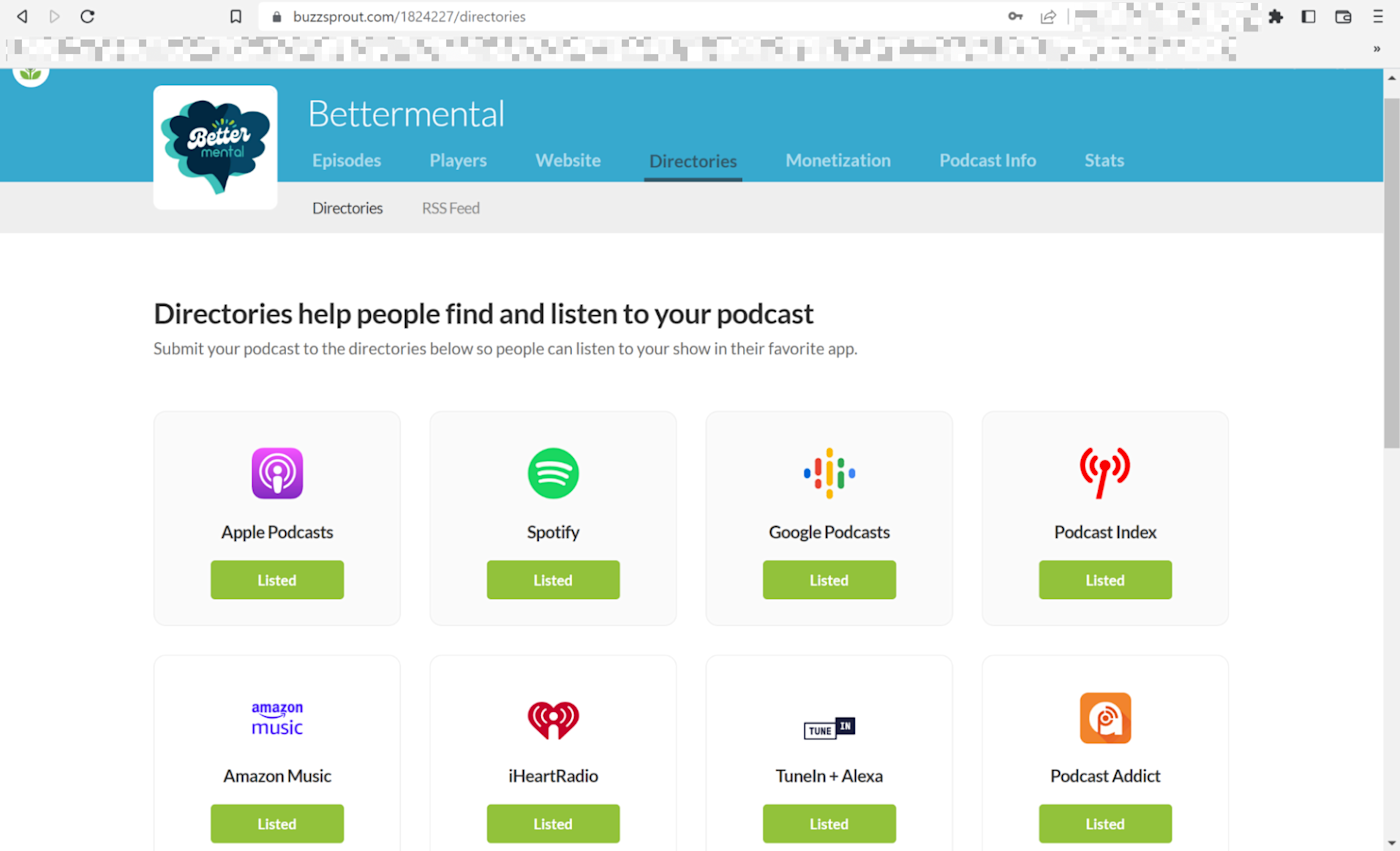Click the Spotify label text

(553, 532)
